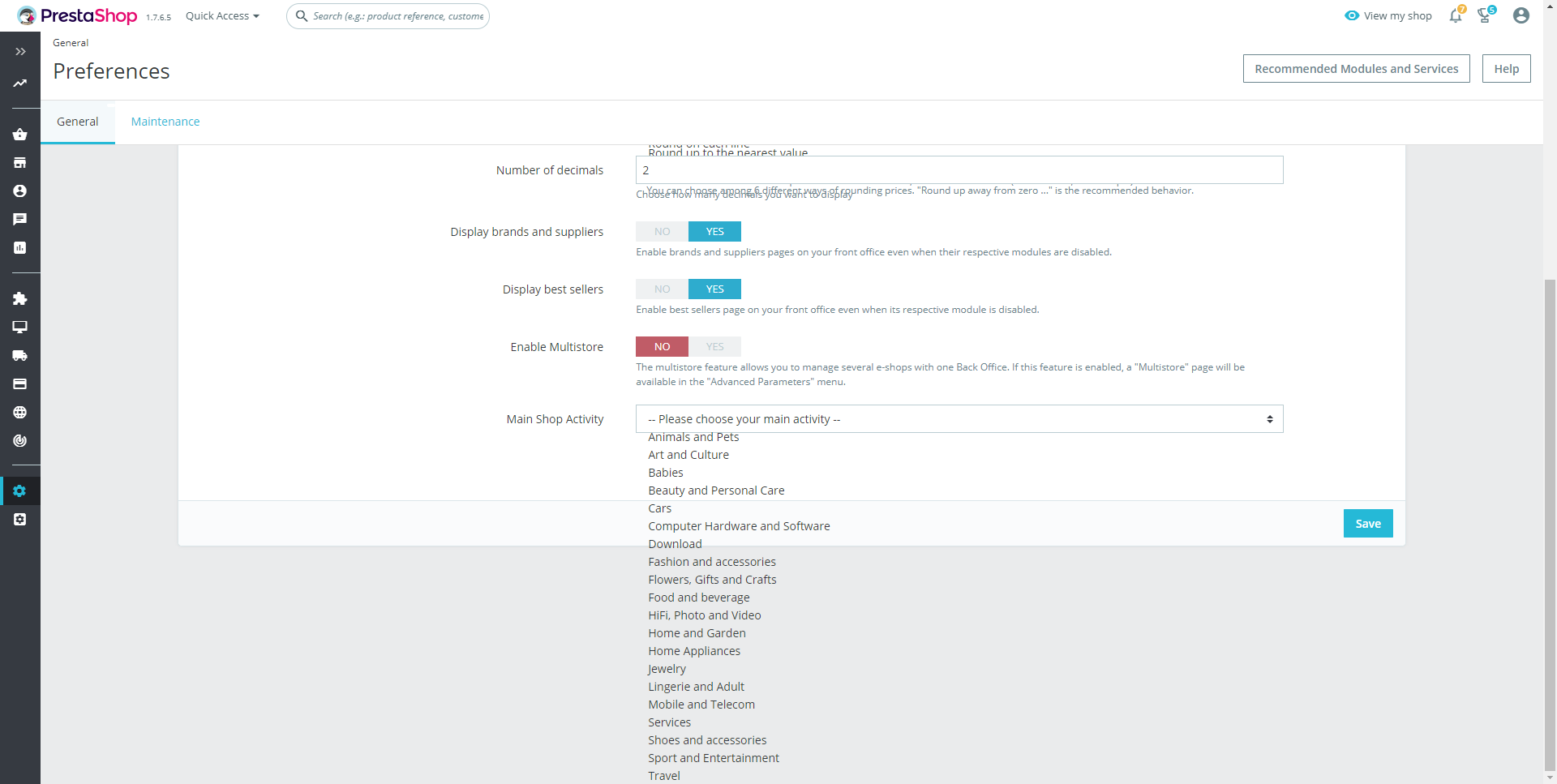Set Display brands and suppliers to NO

663,232
